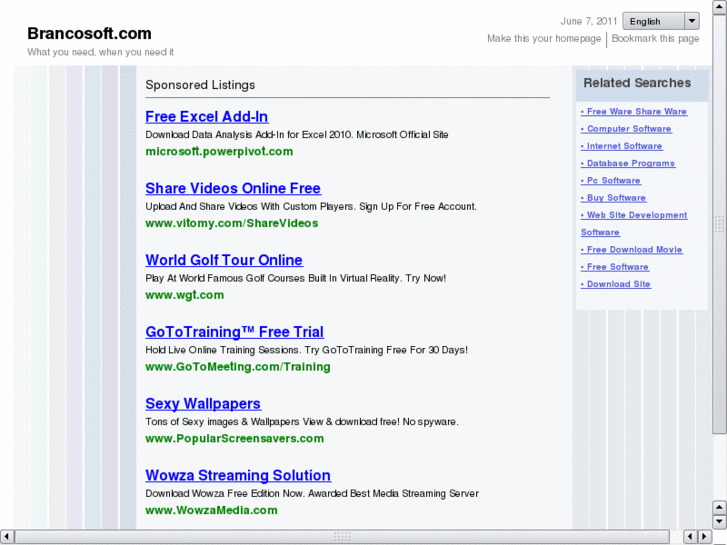Click the vertical scrollbar thumb
The width and height of the screenshot is (727, 545).
(x=719, y=224)
